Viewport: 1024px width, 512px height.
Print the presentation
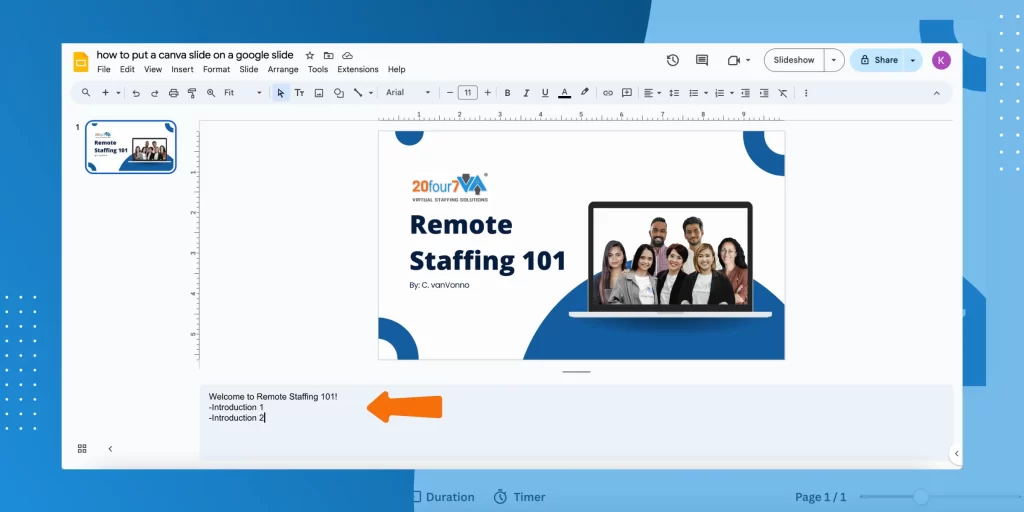click(x=173, y=93)
